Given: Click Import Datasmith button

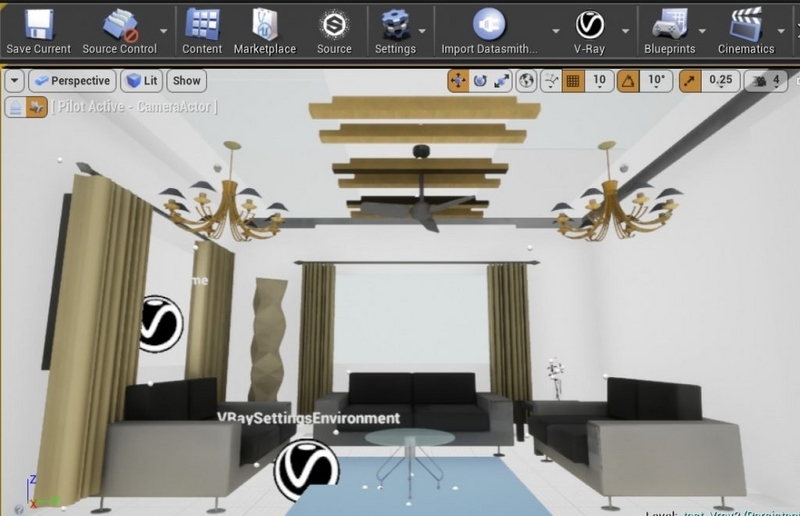Looking at the screenshot, I should tap(489, 32).
